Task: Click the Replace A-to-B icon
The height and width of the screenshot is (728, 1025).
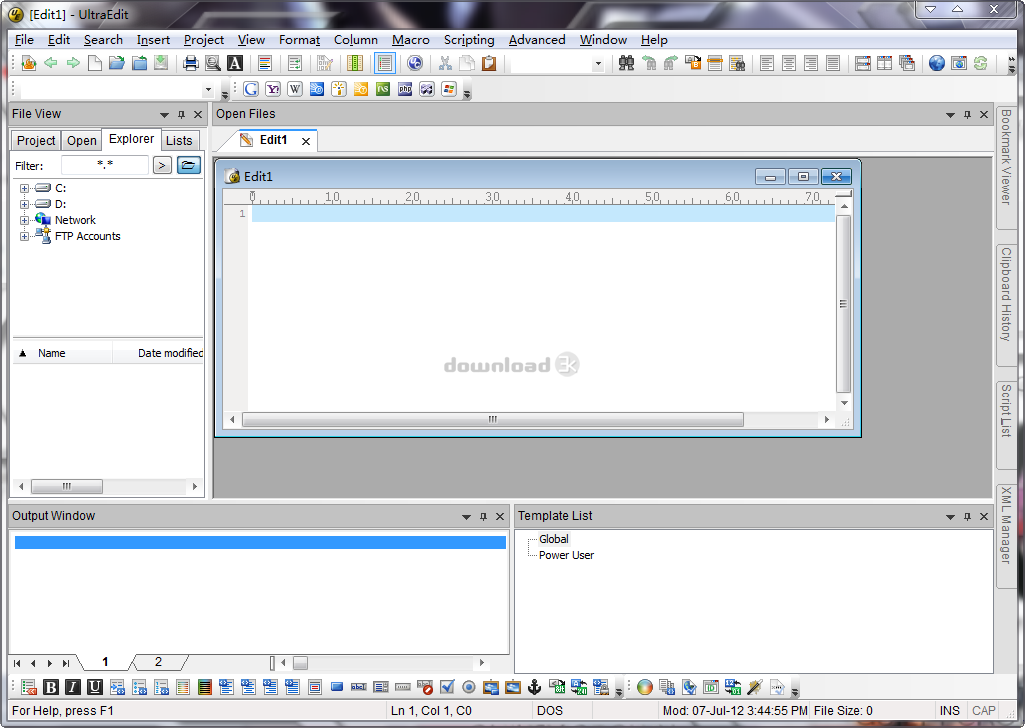Action: tap(693, 63)
